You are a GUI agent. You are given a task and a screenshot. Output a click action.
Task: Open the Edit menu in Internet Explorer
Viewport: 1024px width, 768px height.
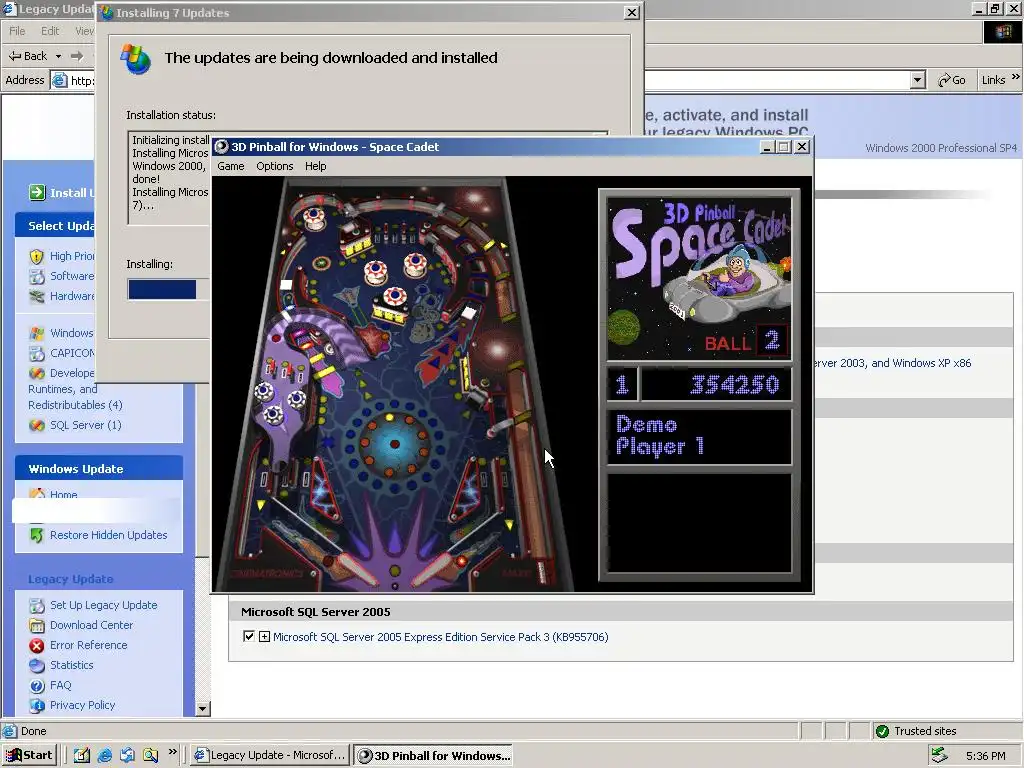pyautogui.click(x=50, y=31)
